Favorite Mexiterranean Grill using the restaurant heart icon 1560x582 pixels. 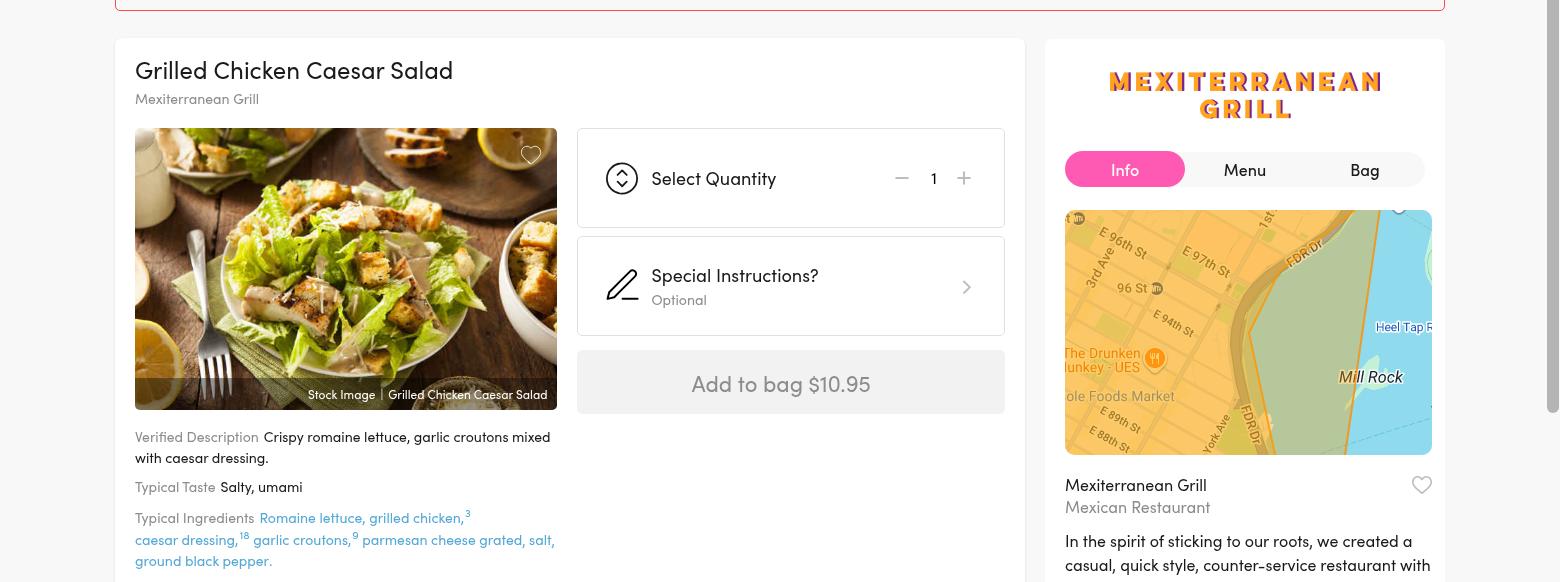(x=1421, y=485)
